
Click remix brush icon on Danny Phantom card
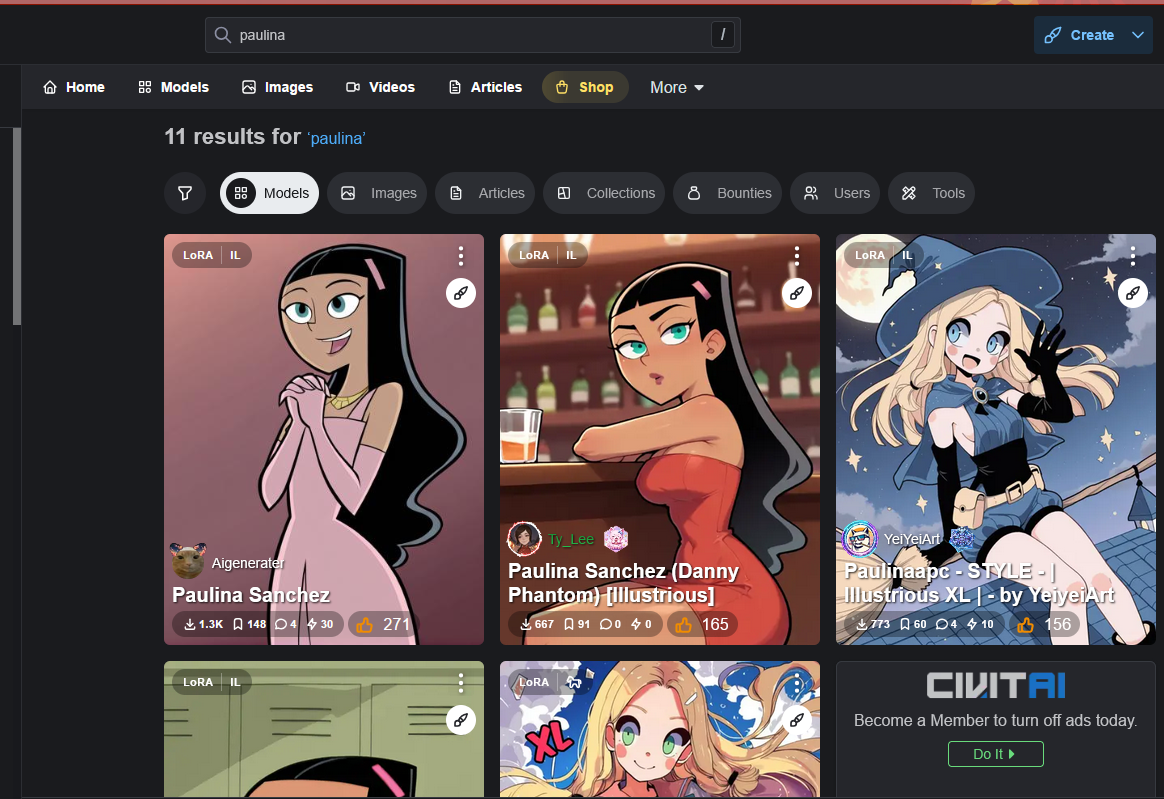pos(797,293)
